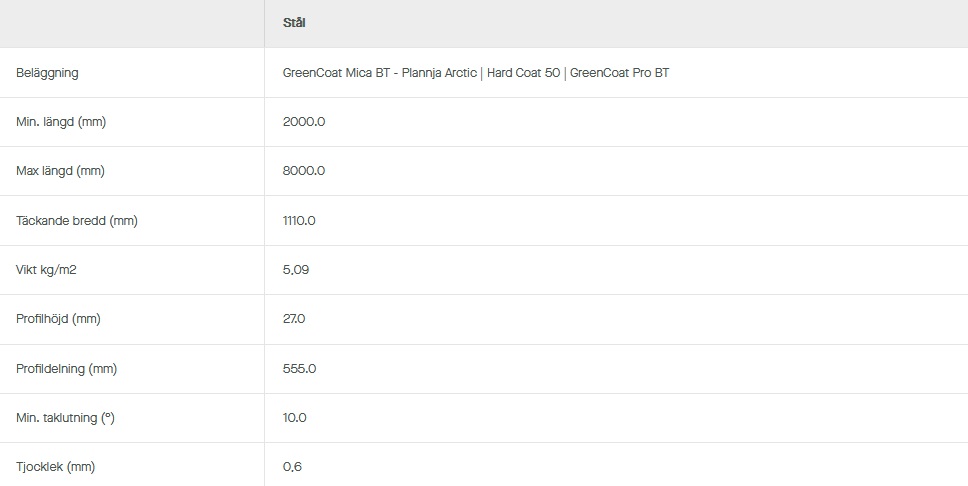Click the Max längd (mm) label
Image resolution: width=968 pixels, height=486 pixels.
(60, 171)
